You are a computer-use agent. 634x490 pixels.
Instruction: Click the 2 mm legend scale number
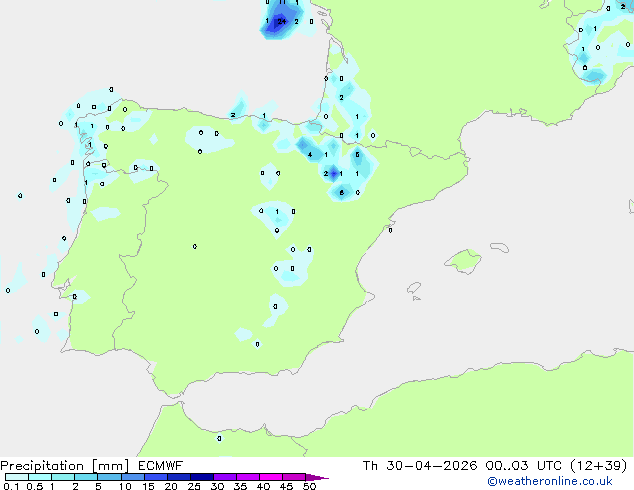[x=75, y=486]
